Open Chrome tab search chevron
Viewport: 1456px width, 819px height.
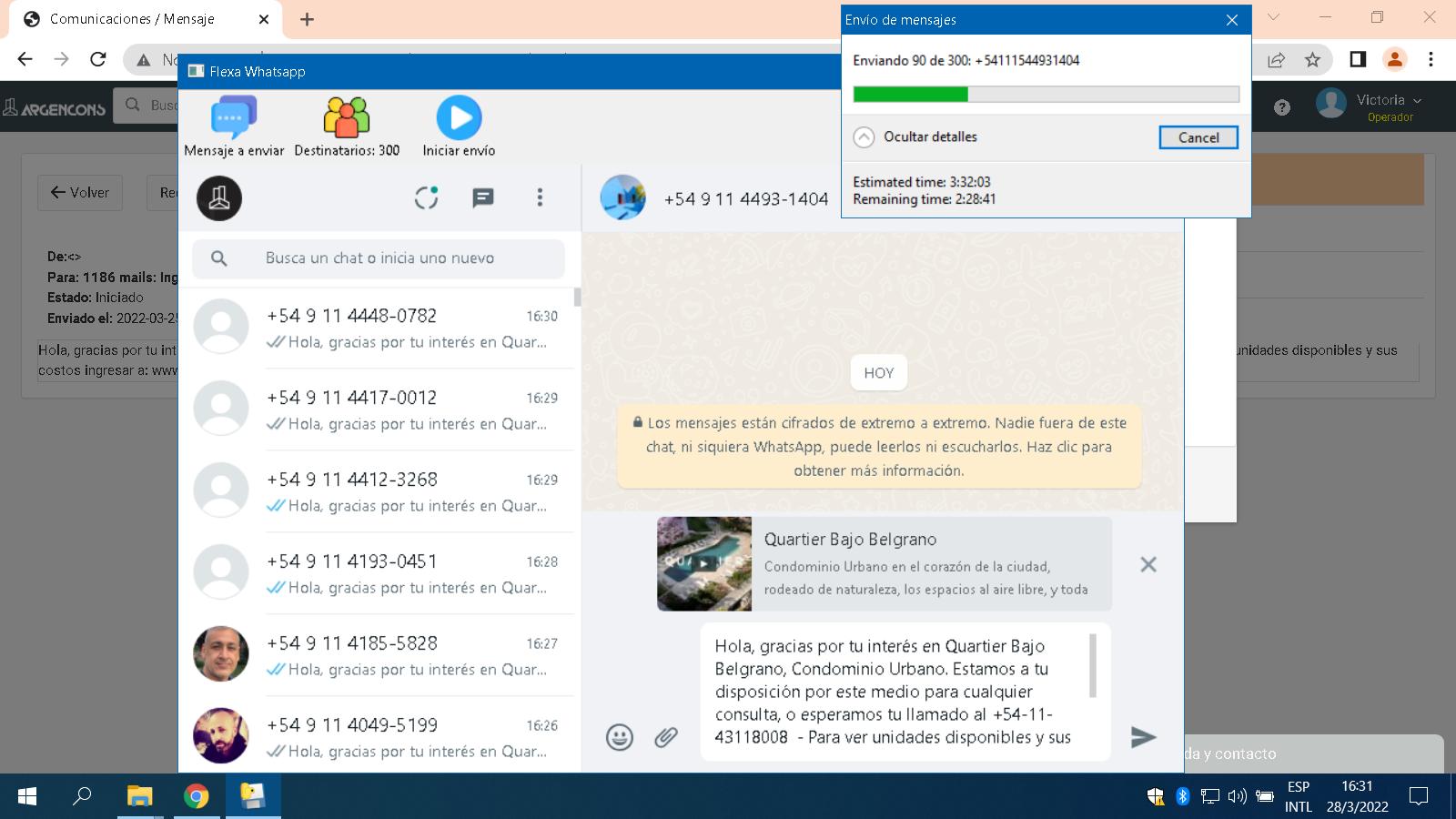(x=1274, y=17)
